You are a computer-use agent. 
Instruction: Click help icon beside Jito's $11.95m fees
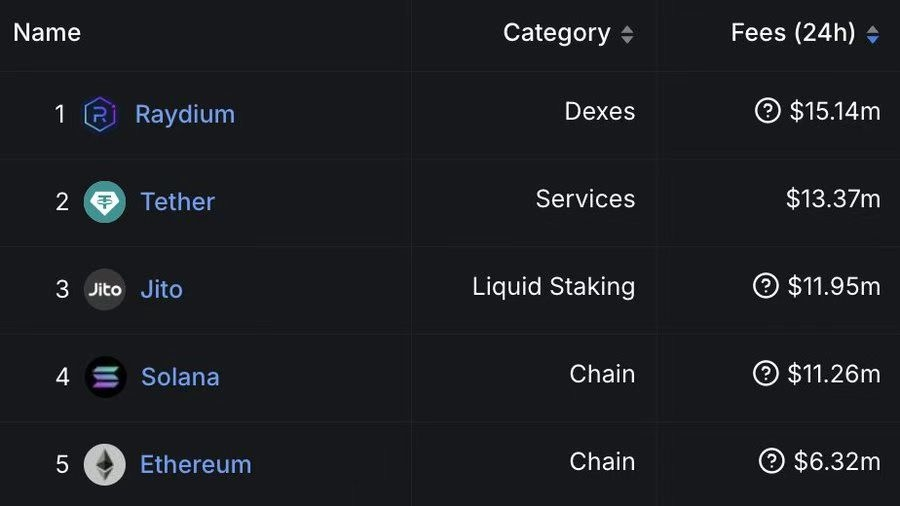point(766,286)
